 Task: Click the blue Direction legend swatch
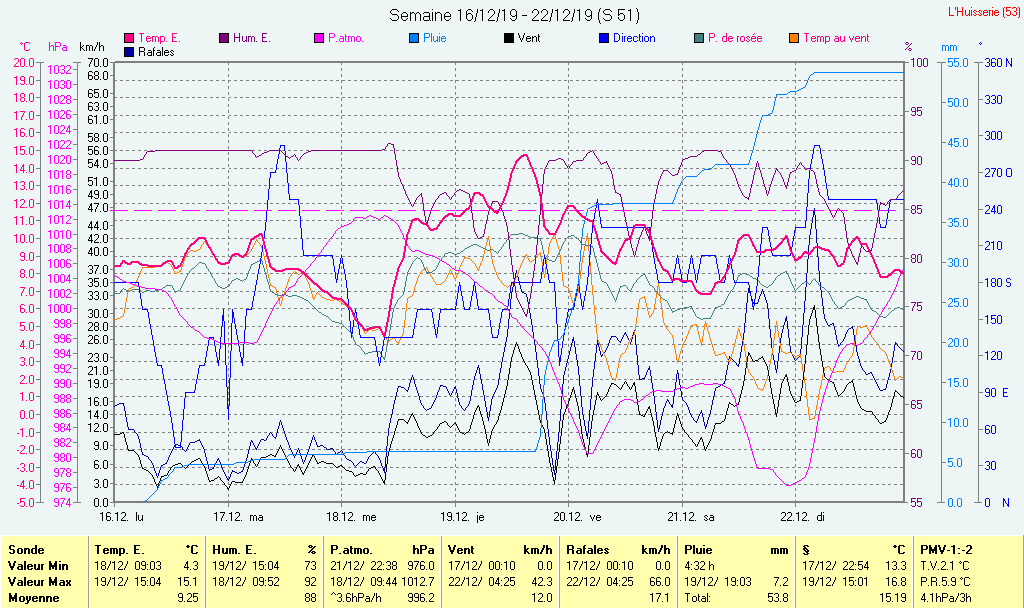tap(604, 39)
